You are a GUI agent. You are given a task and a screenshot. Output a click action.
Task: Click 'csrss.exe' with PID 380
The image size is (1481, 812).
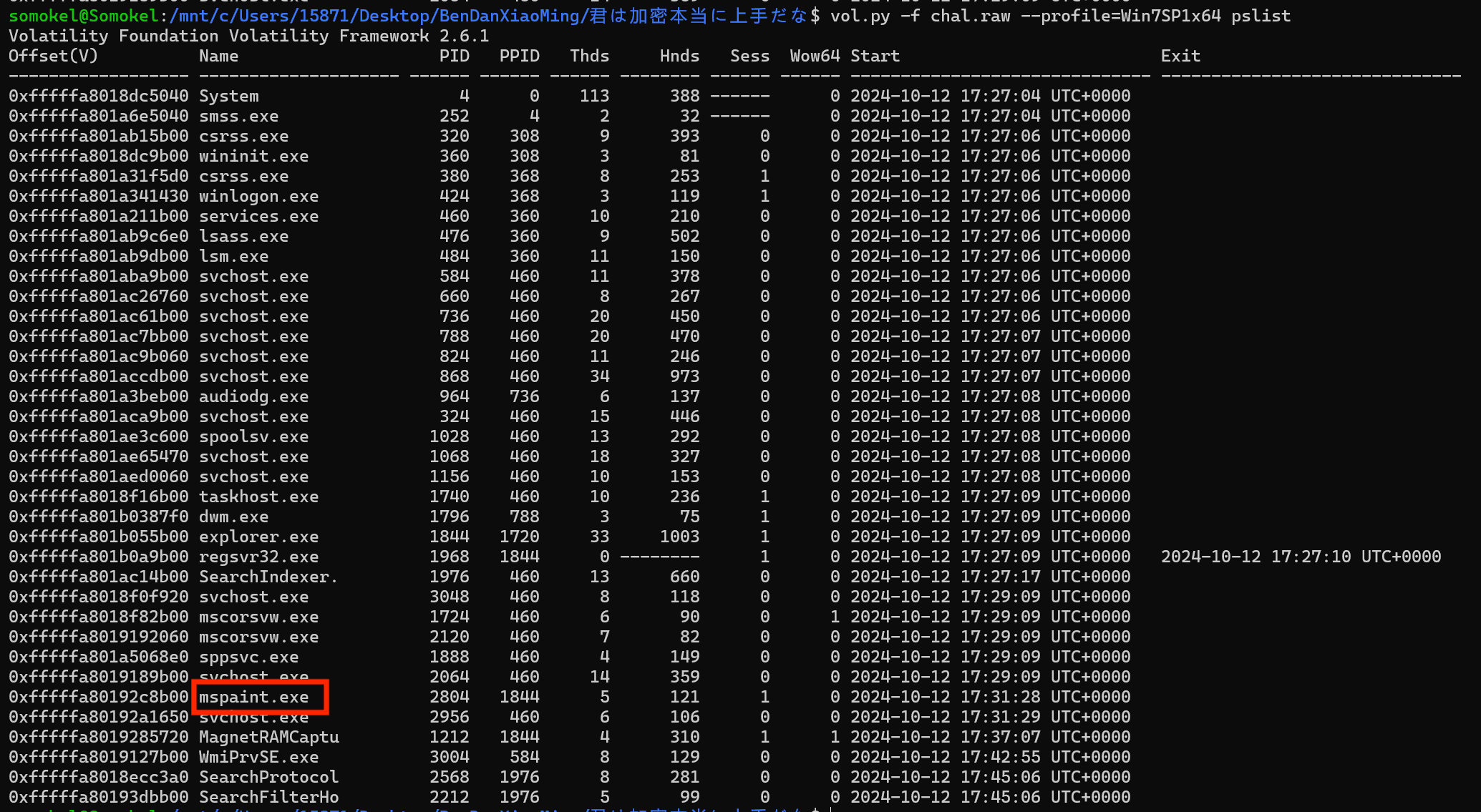point(244,176)
